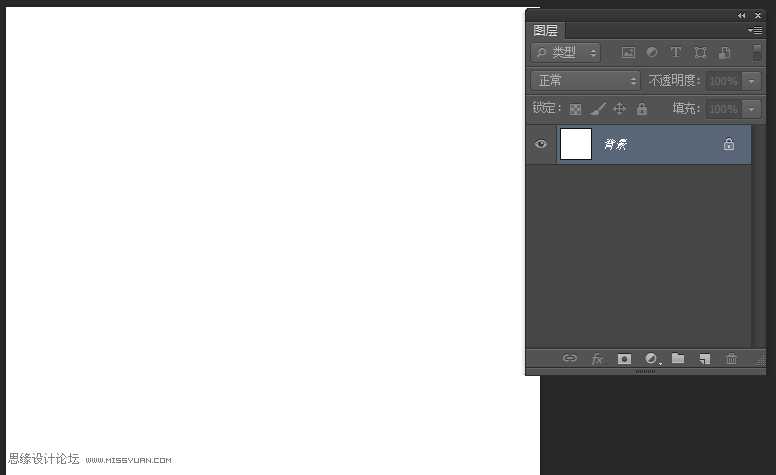Click the adjustment layer filter icon
Viewport: 776px width, 475px height.
click(x=652, y=53)
